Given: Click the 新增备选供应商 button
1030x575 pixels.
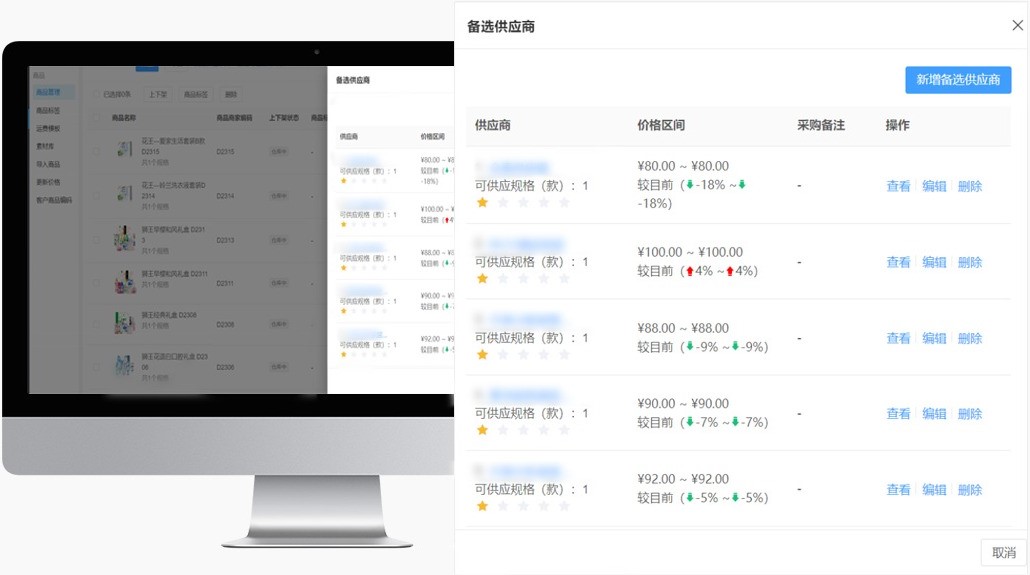Looking at the screenshot, I should [x=958, y=80].
